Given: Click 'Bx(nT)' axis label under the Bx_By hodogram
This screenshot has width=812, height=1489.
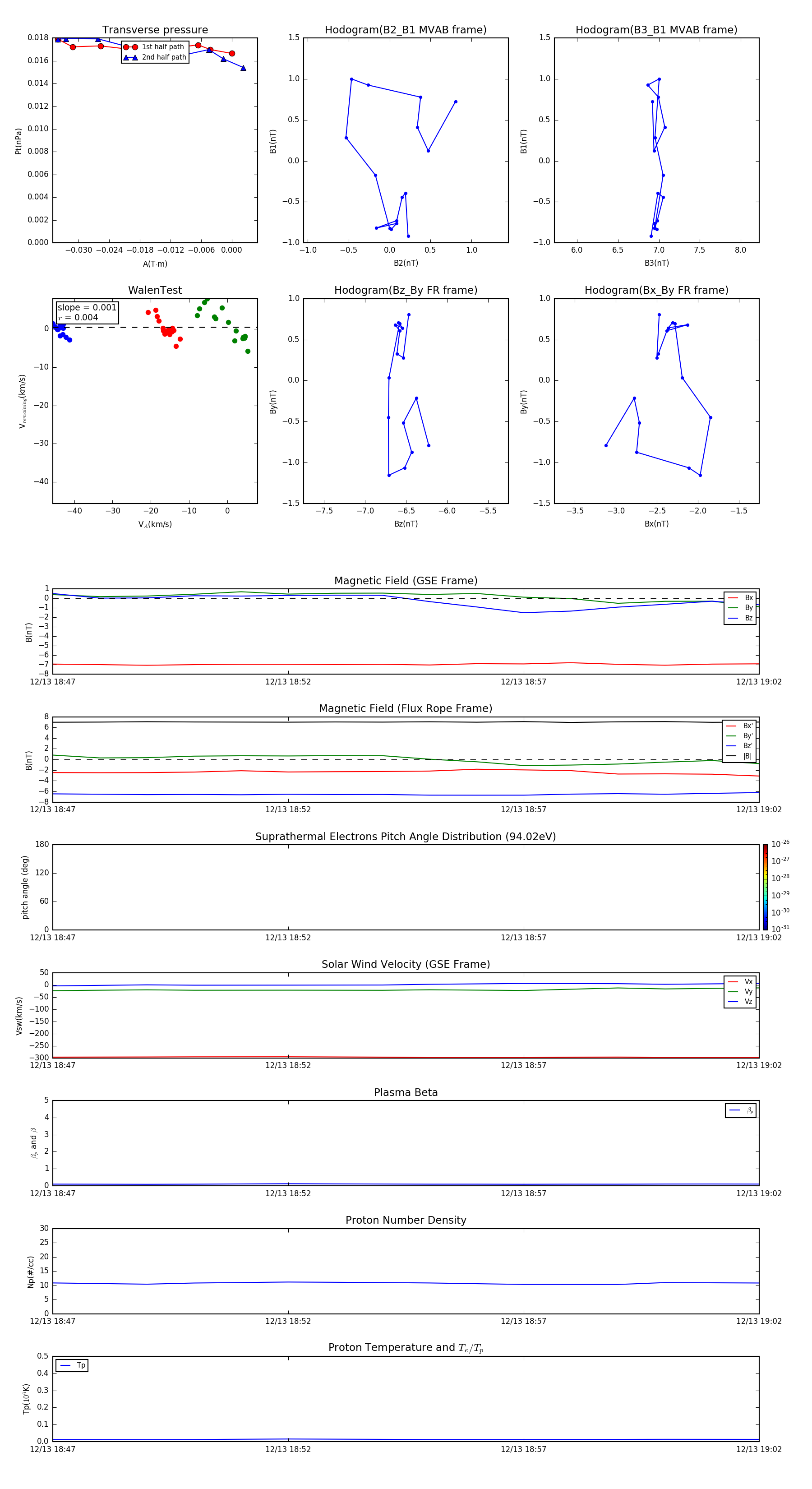Looking at the screenshot, I should pos(656,524).
